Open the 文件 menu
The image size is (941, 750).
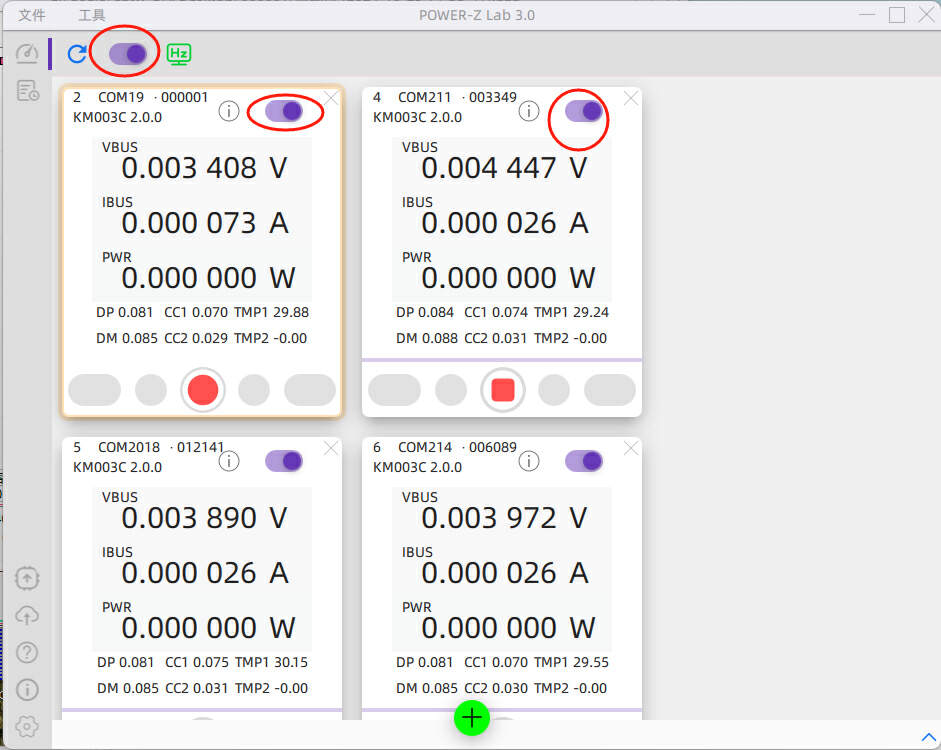click(x=32, y=15)
